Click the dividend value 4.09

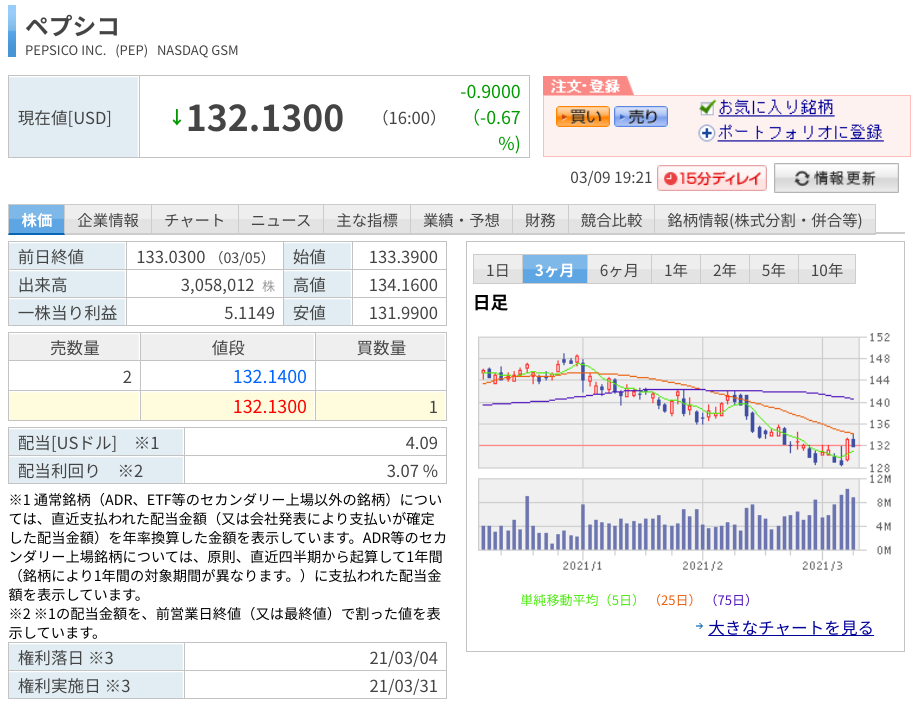pos(421,443)
